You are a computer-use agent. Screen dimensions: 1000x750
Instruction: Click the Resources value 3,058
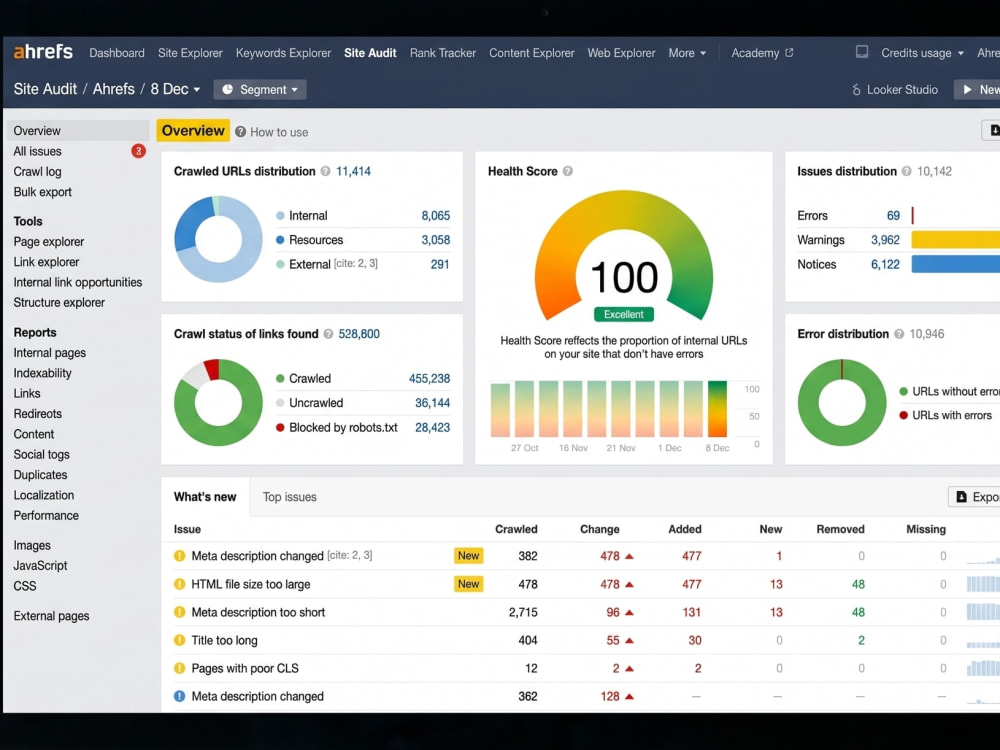pos(436,240)
